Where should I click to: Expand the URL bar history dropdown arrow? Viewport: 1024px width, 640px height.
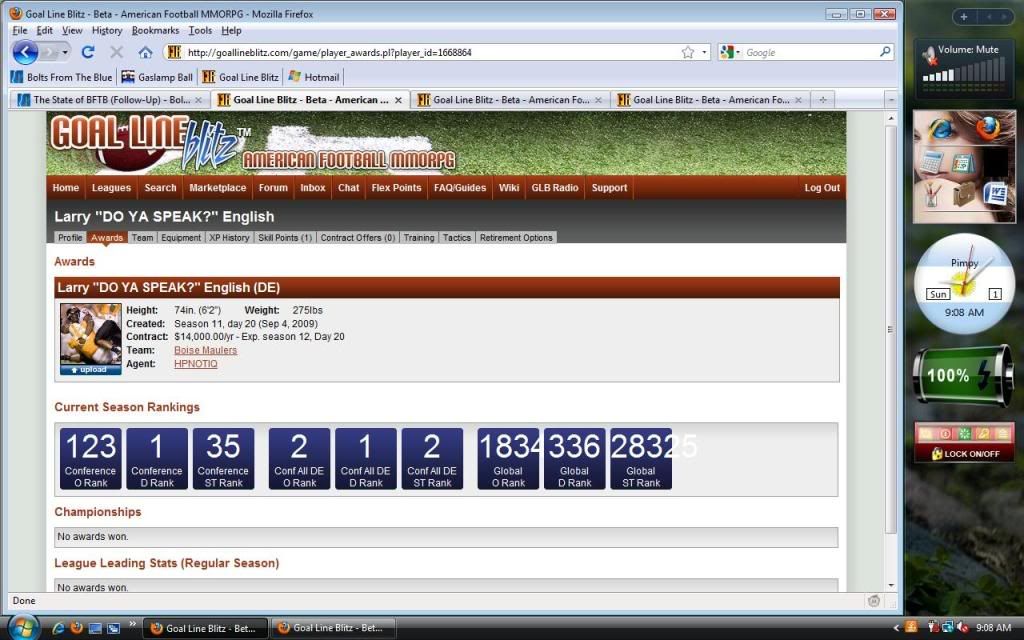point(705,52)
